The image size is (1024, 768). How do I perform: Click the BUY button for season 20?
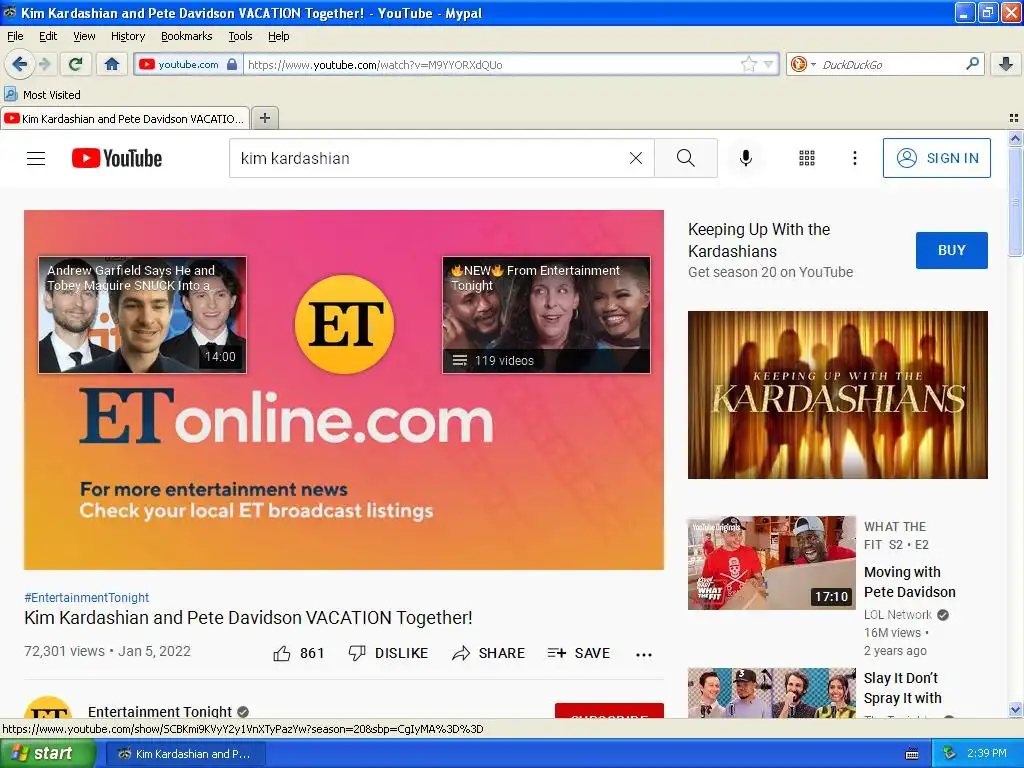coord(952,250)
